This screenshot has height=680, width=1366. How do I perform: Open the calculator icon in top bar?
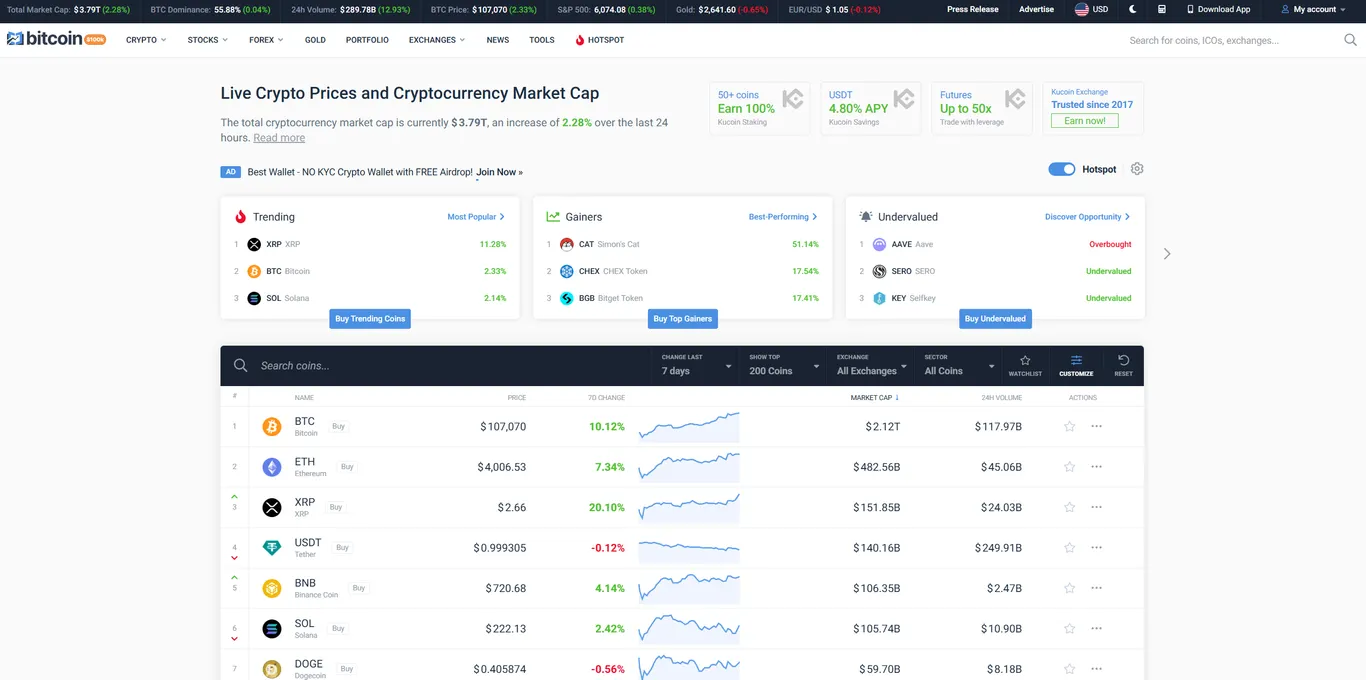(1161, 9)
